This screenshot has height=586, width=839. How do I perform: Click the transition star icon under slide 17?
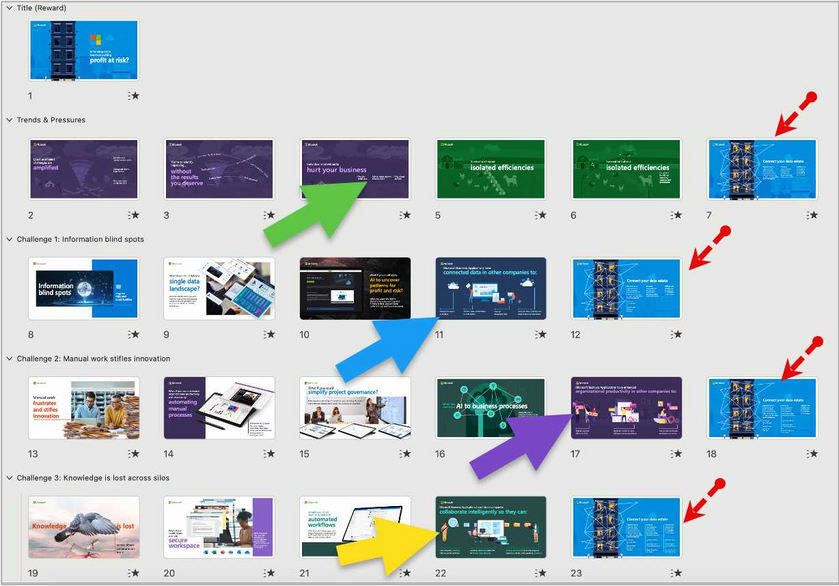677,453
